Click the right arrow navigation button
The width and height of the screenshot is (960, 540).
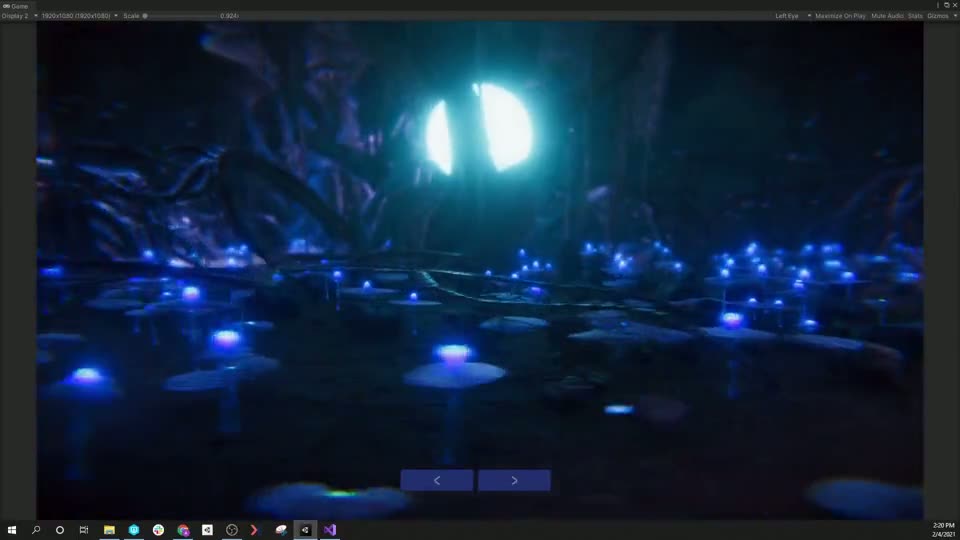514,481
